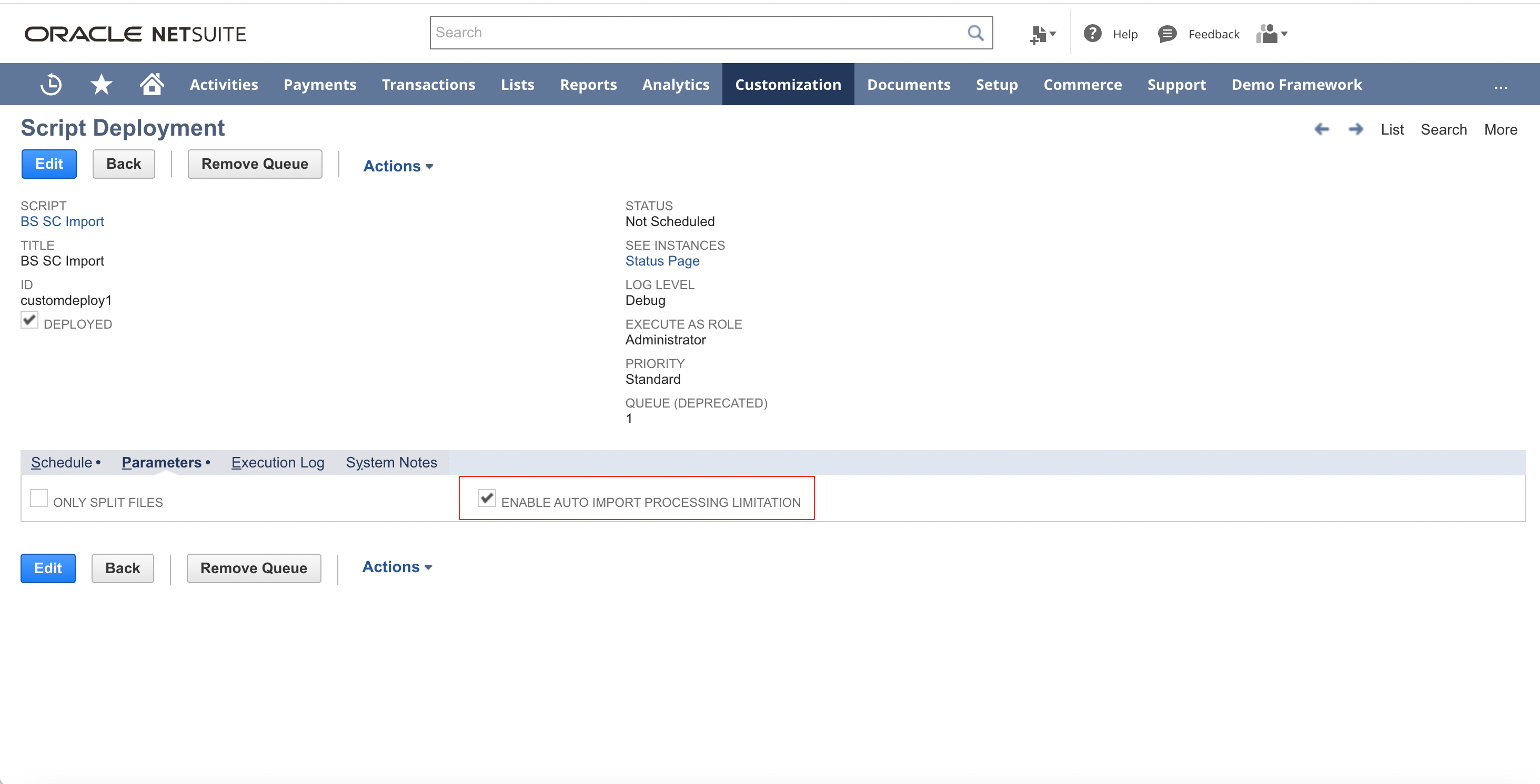
Task: Select the Standard priority value
Action: tap(653, 380)
